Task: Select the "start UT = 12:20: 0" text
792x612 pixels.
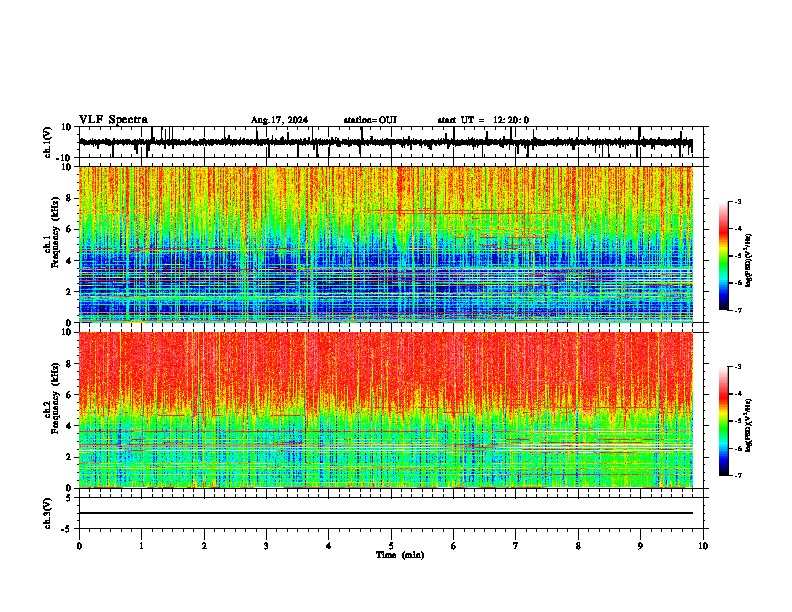Action: 483,120
